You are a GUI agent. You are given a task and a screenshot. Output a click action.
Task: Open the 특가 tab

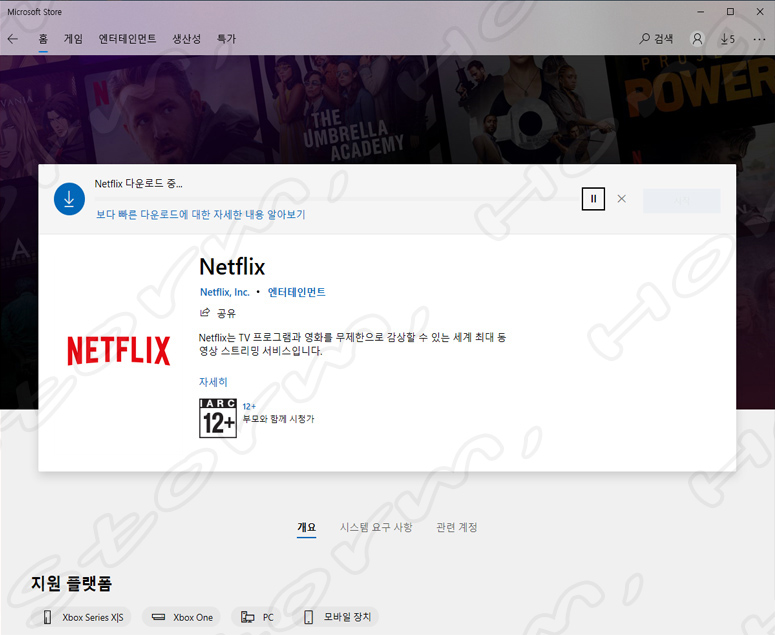click(226, 39)
